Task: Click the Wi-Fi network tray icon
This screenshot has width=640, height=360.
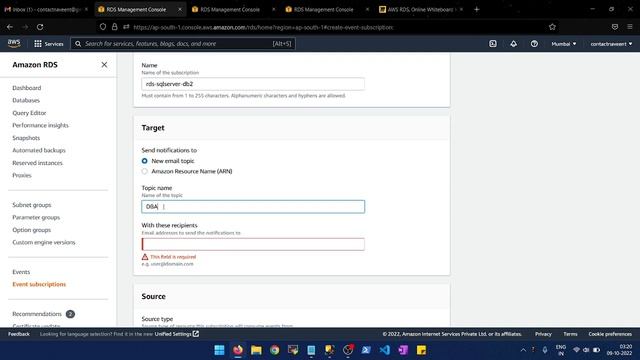Action: tap(576, 350)
